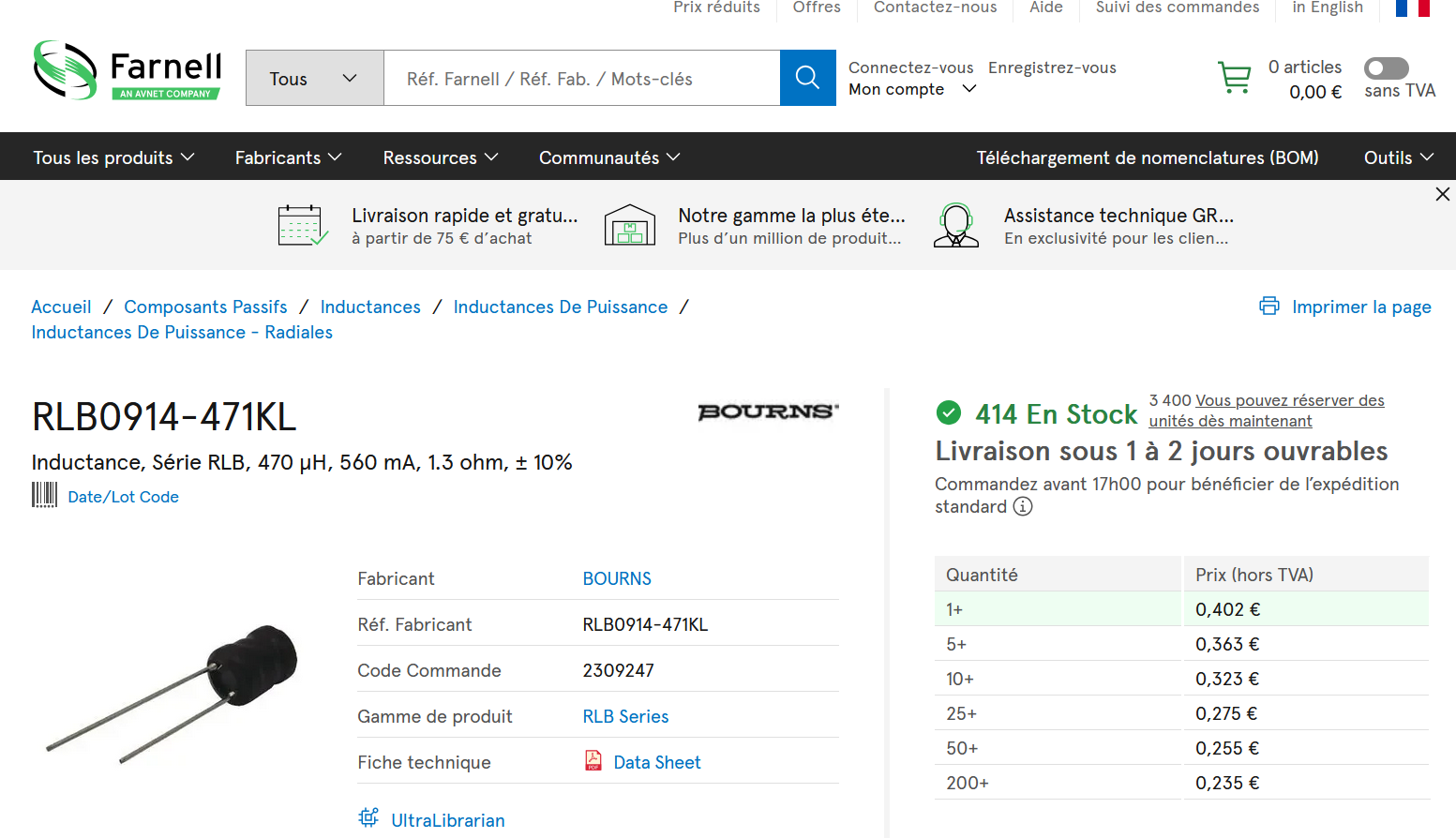Select the 0,275 € price cell

pos(1306,713)
